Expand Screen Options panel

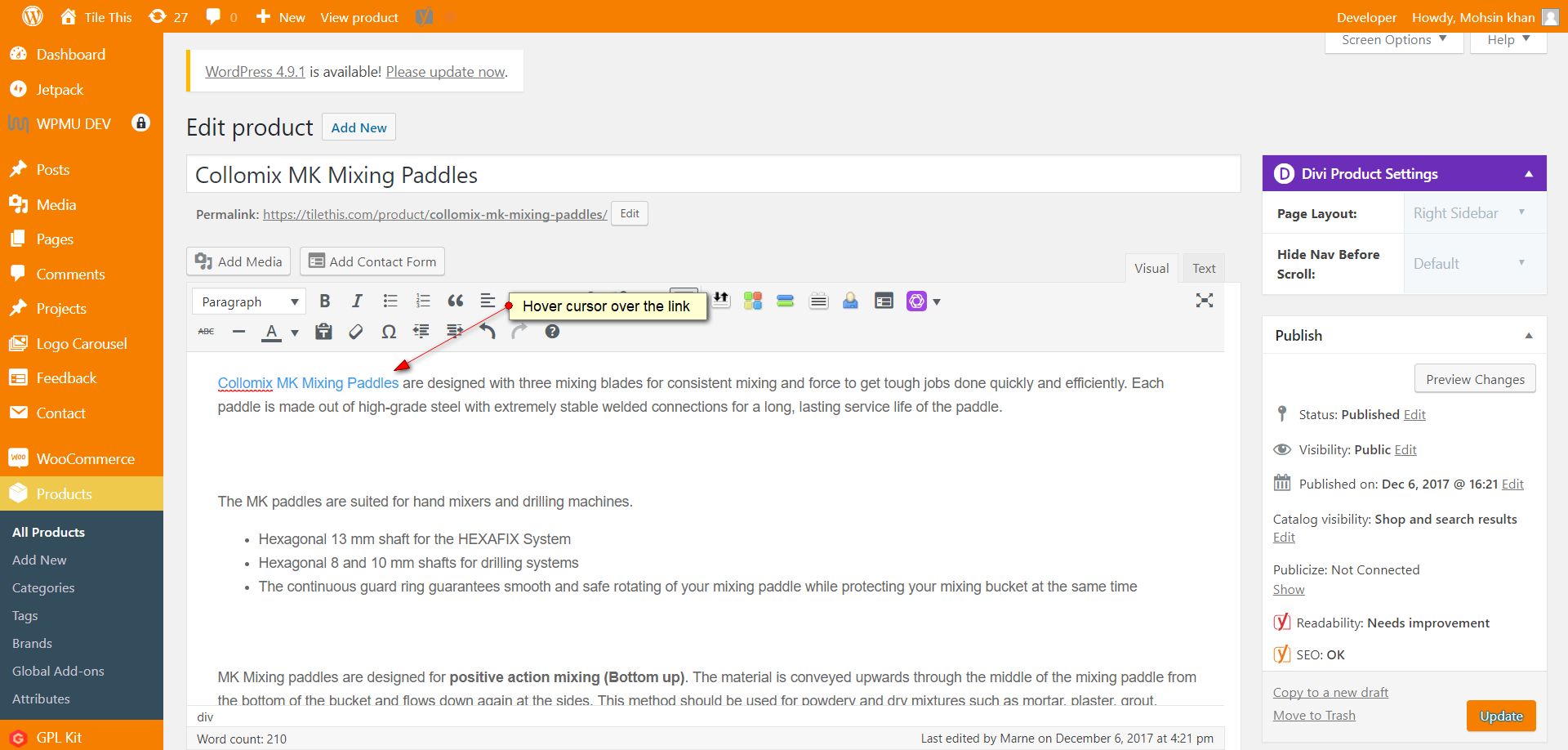pos(1394,40)
